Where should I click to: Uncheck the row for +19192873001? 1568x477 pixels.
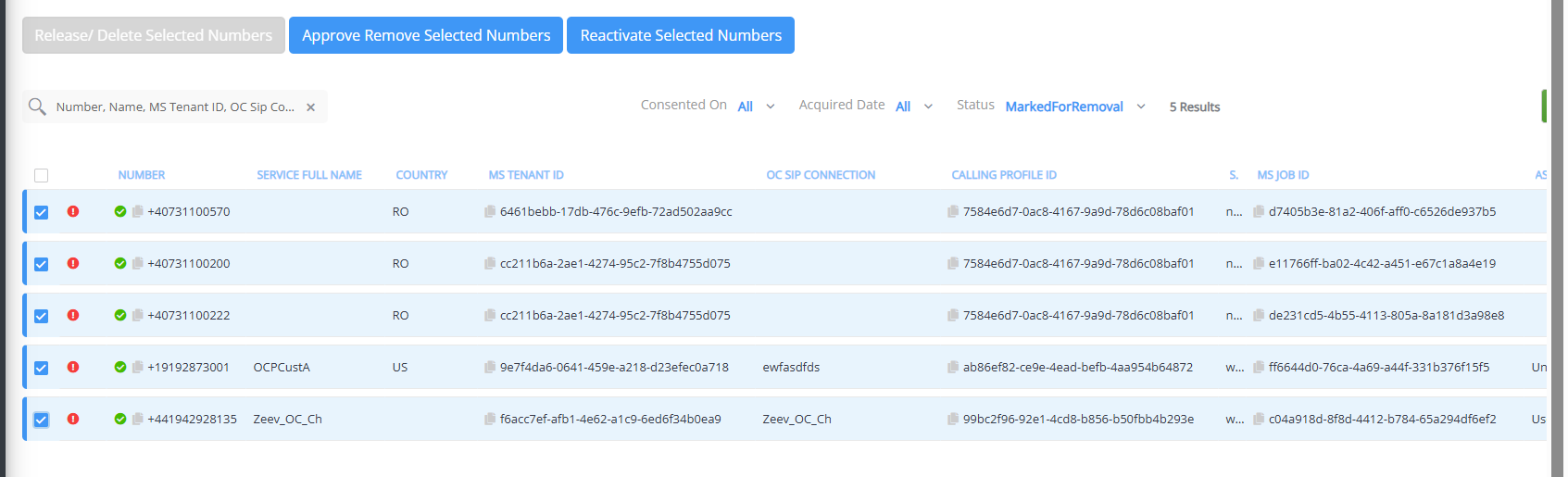(41, 368)
